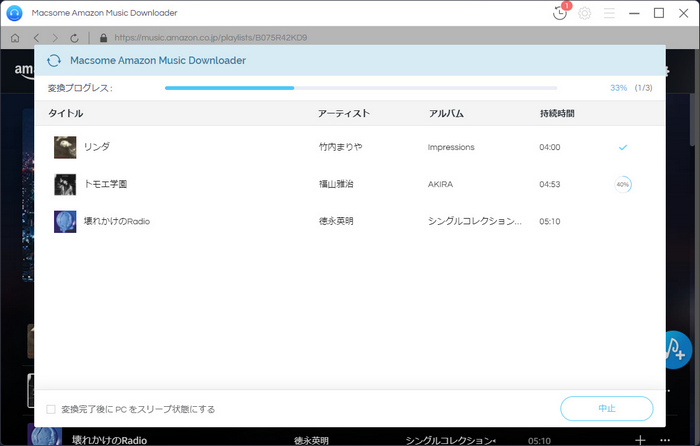Image resolution: width=700 pixels, height=446 pixels.
Task: Go to browser home page icon
Action: pos(15,38)
